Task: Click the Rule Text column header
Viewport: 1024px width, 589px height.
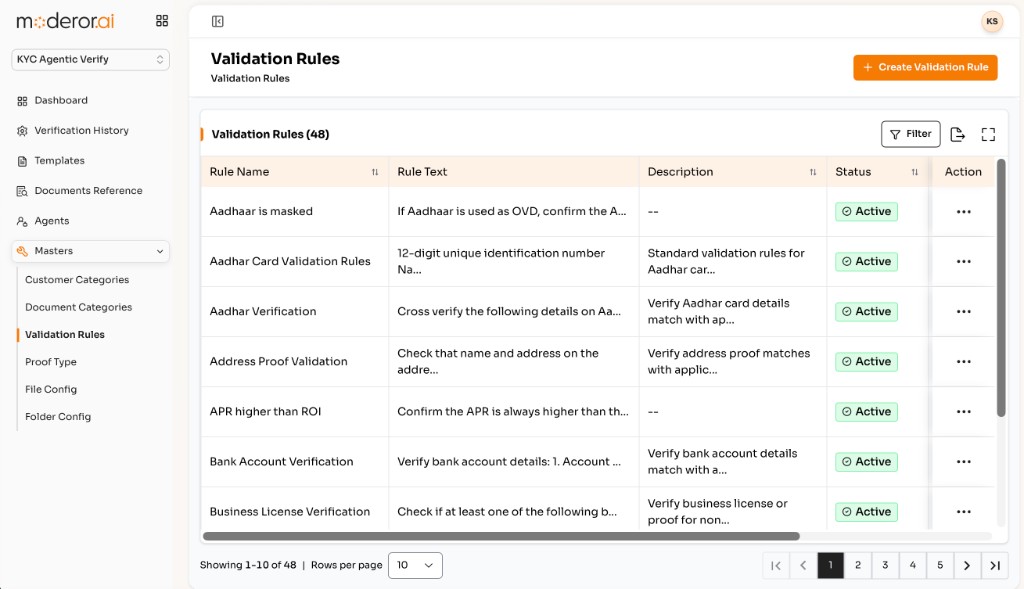Action: [x=422, y=172]
